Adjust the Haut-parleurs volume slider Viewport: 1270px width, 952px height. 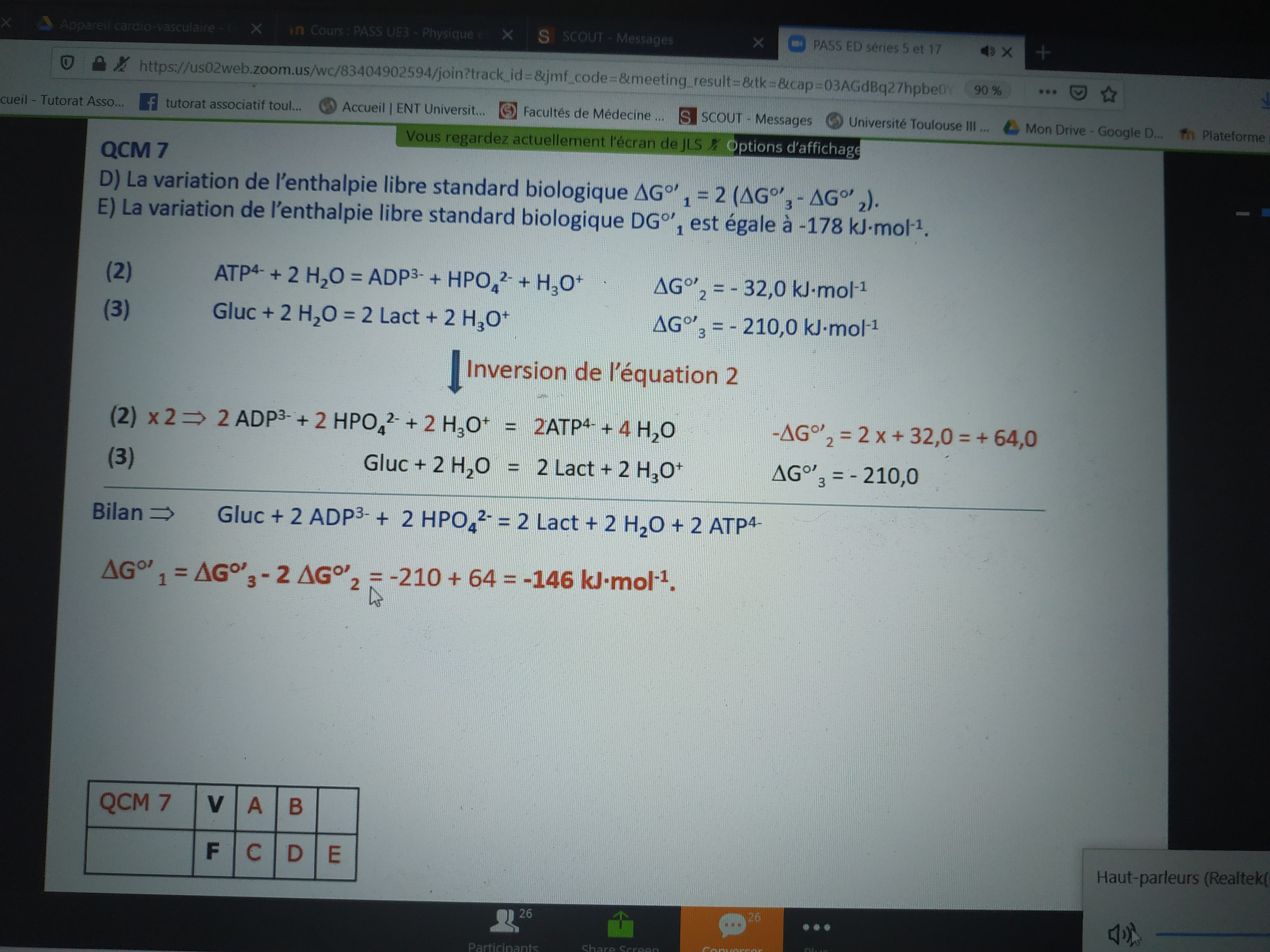[1212, 934]
